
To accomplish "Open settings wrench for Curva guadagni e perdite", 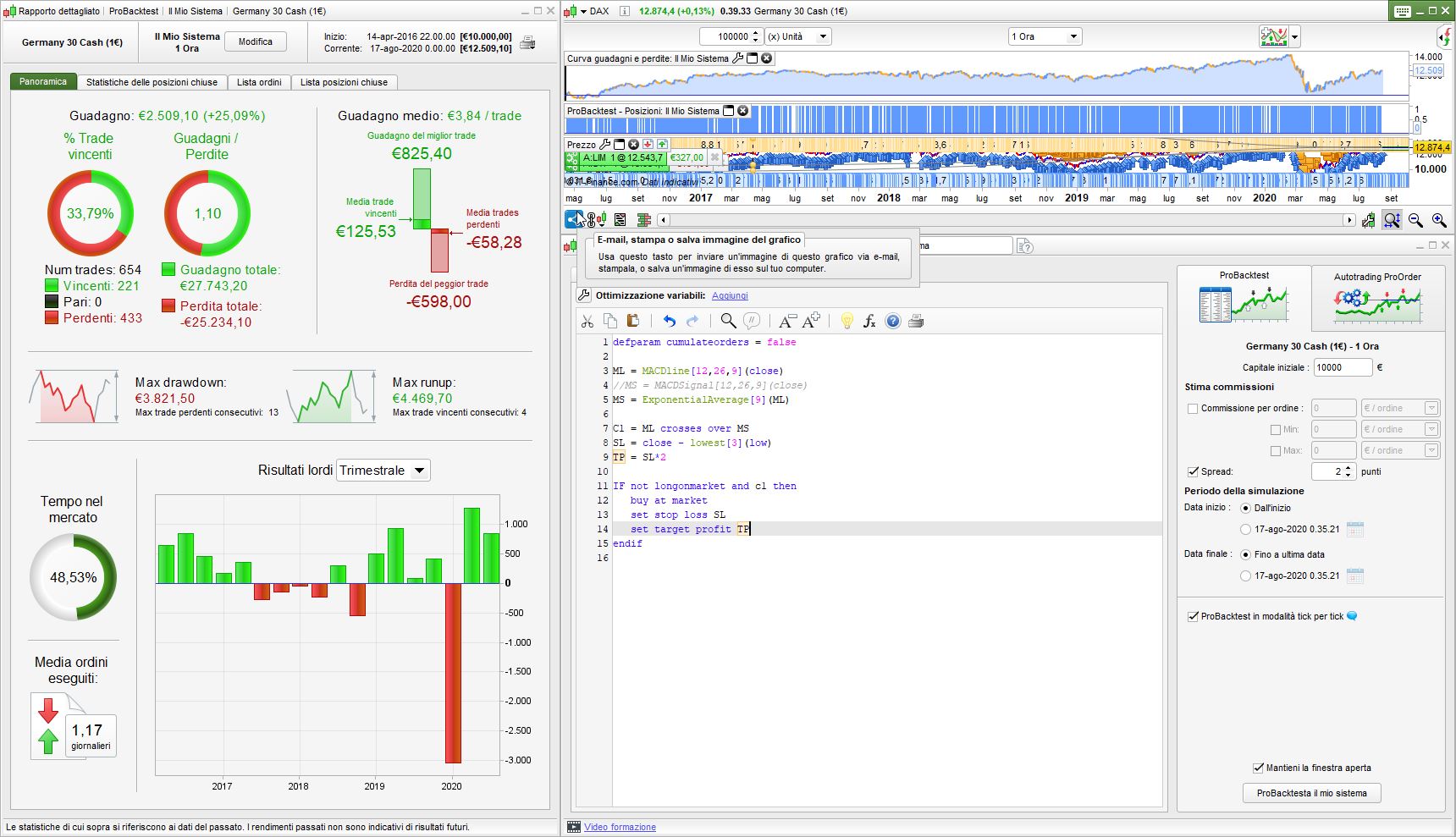I will [737, 58].
